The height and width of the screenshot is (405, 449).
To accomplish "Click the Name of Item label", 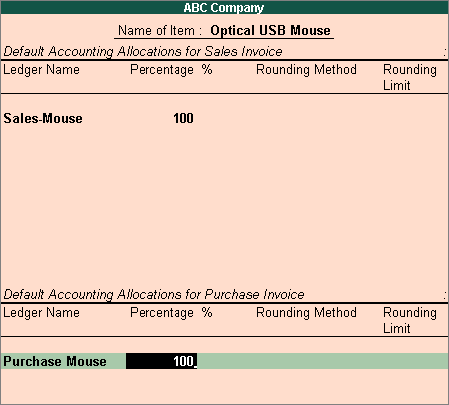I will 160,30.
